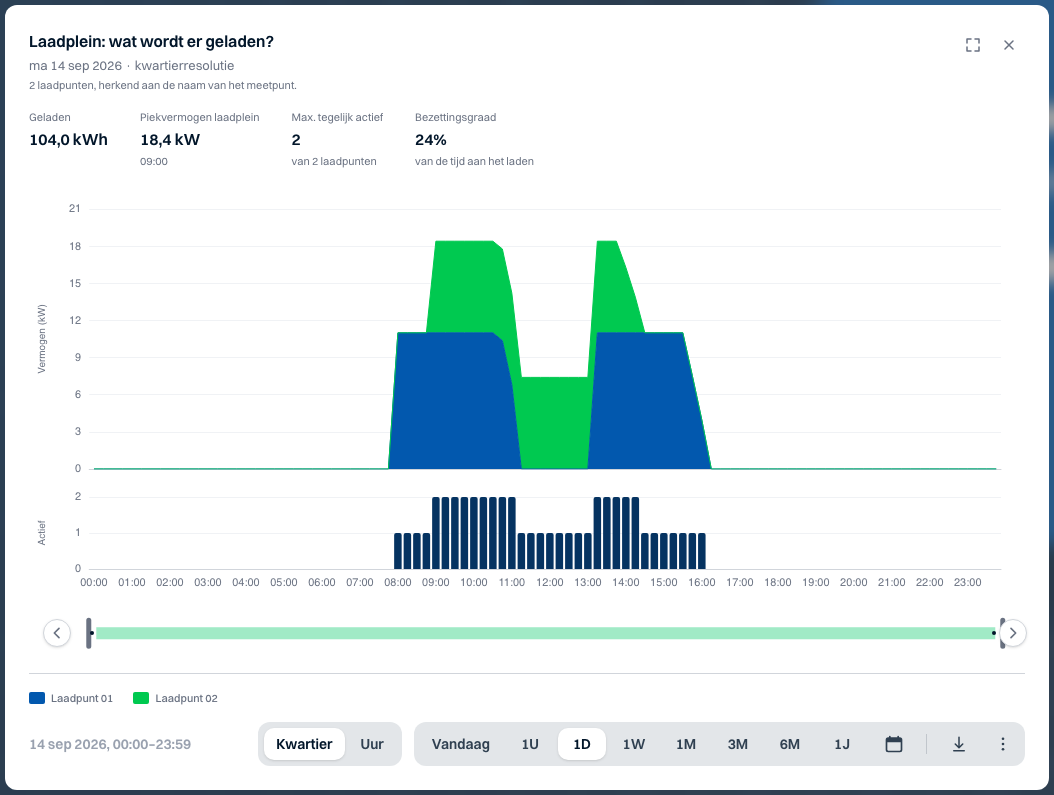Click the date range text 14 sep 2026, 00:00–23:59
The height and width of the screenshot is (795, 1054).
pyautogui.click(x=110, y=744)
